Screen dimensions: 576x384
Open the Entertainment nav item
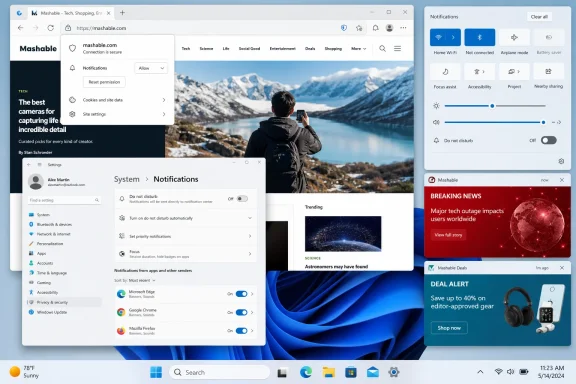coord(282,49)
